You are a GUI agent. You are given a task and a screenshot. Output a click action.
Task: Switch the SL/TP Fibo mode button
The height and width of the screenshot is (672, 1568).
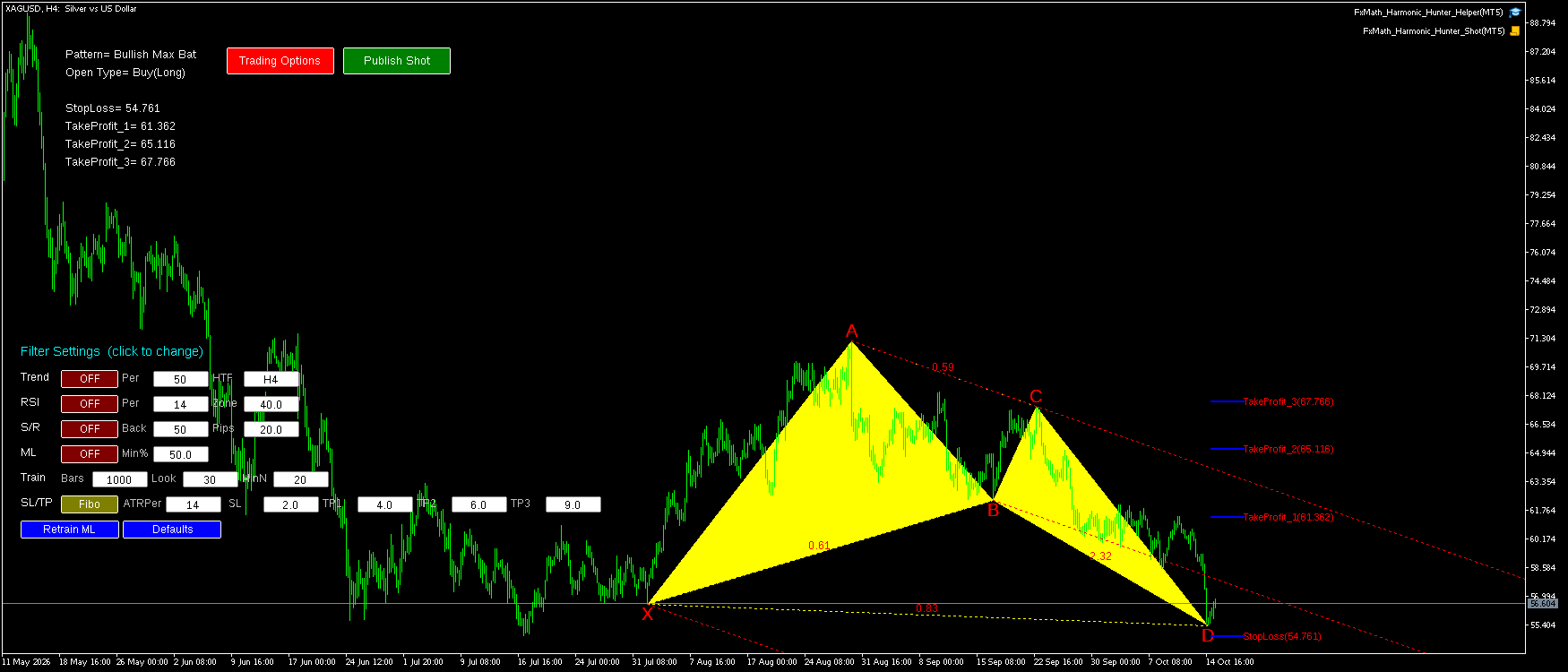[90, 504]
